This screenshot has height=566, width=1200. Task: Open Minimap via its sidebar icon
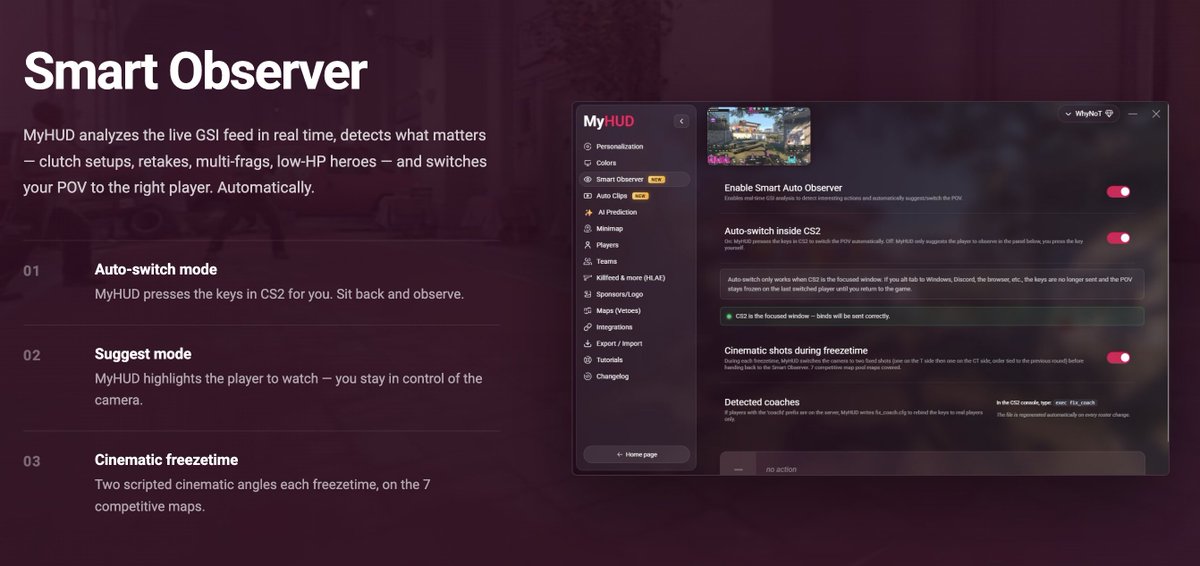pos(588,229)
